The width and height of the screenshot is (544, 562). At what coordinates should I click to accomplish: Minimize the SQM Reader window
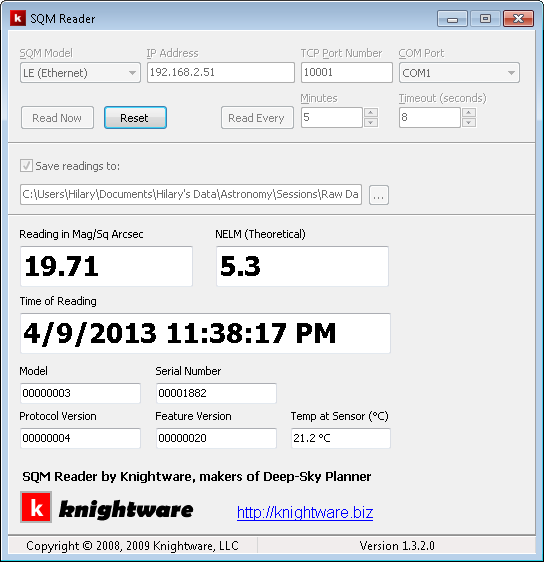pyautogui.click(x=452, y=19)
